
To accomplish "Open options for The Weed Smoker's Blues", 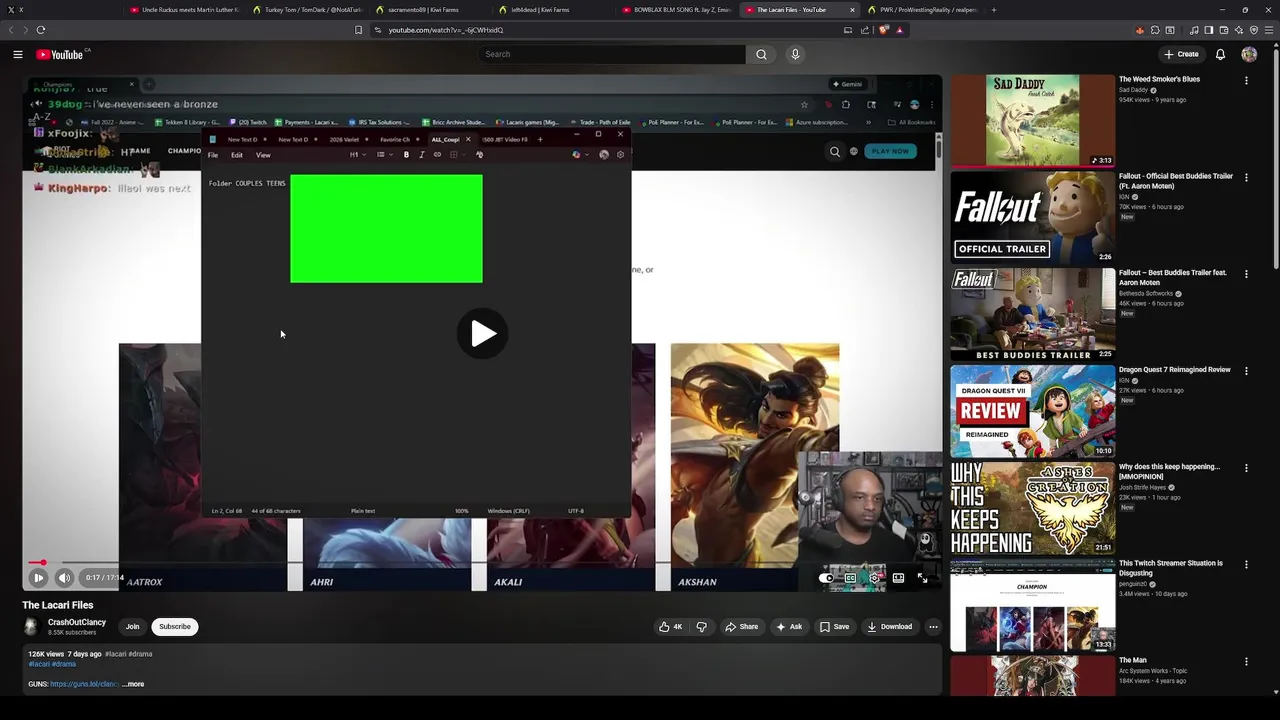I will [x=1246, y=80].
